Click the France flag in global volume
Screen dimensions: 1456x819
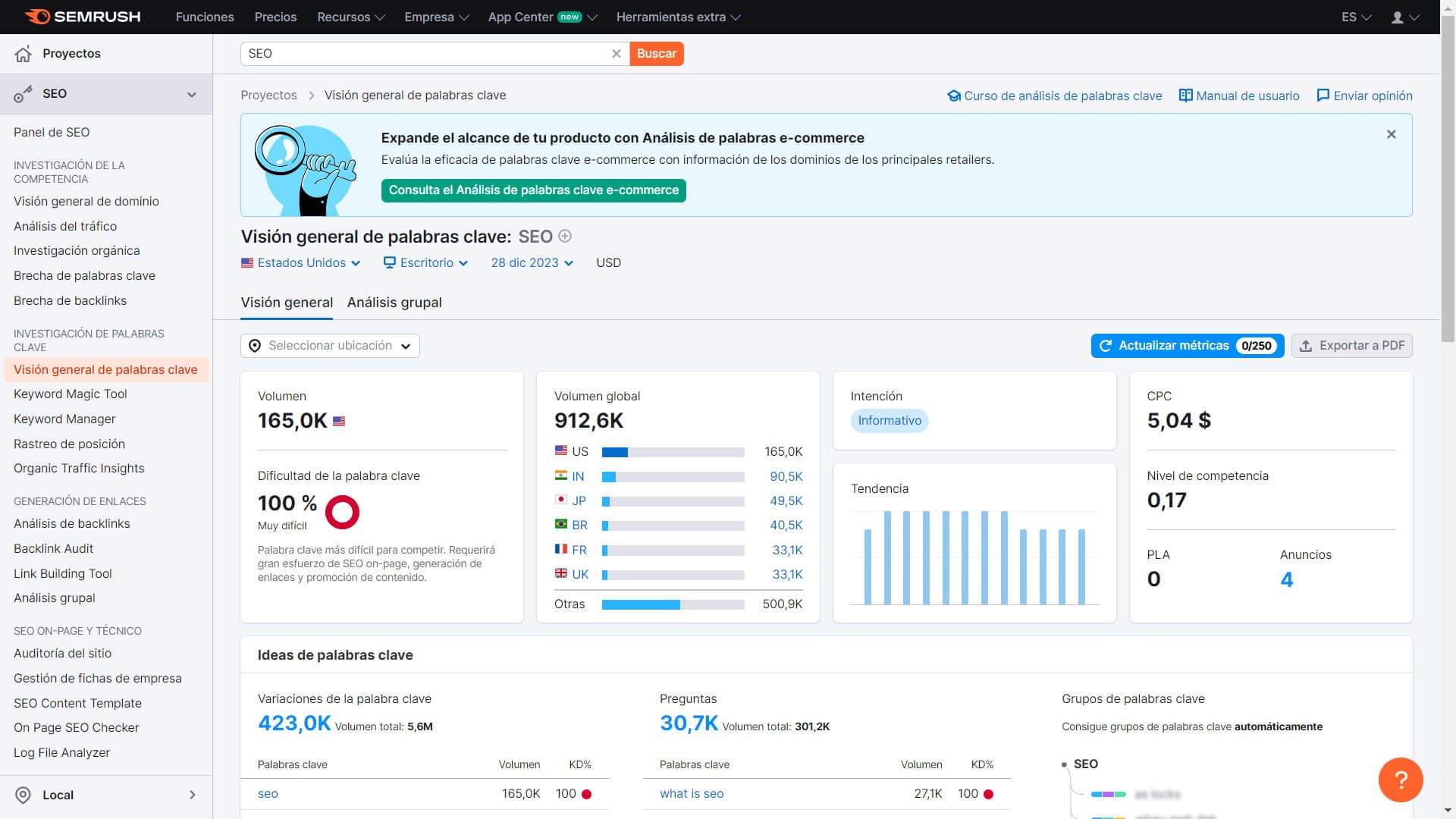point(561,549)
